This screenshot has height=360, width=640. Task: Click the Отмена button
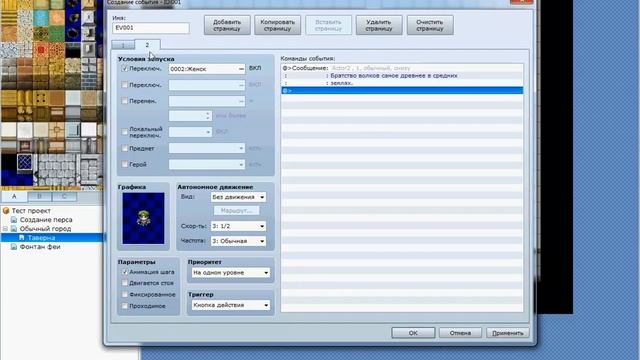[x=460, y=333]
